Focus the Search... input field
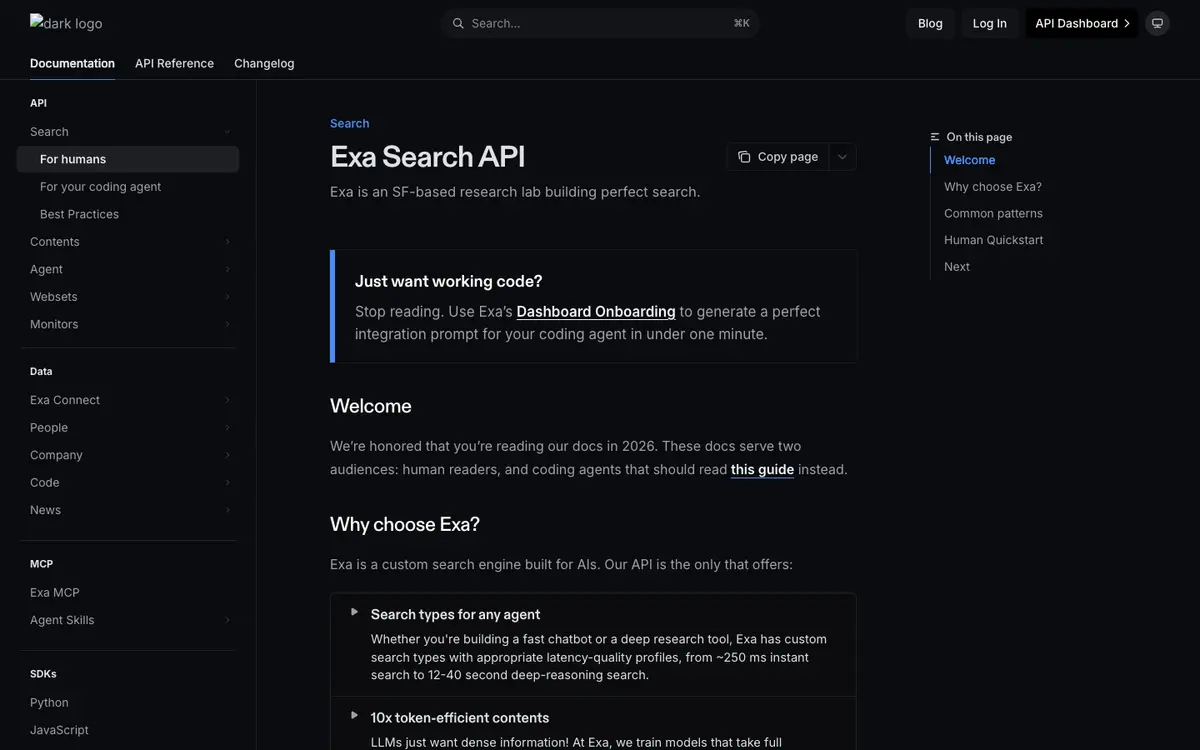 click(600, 23)
